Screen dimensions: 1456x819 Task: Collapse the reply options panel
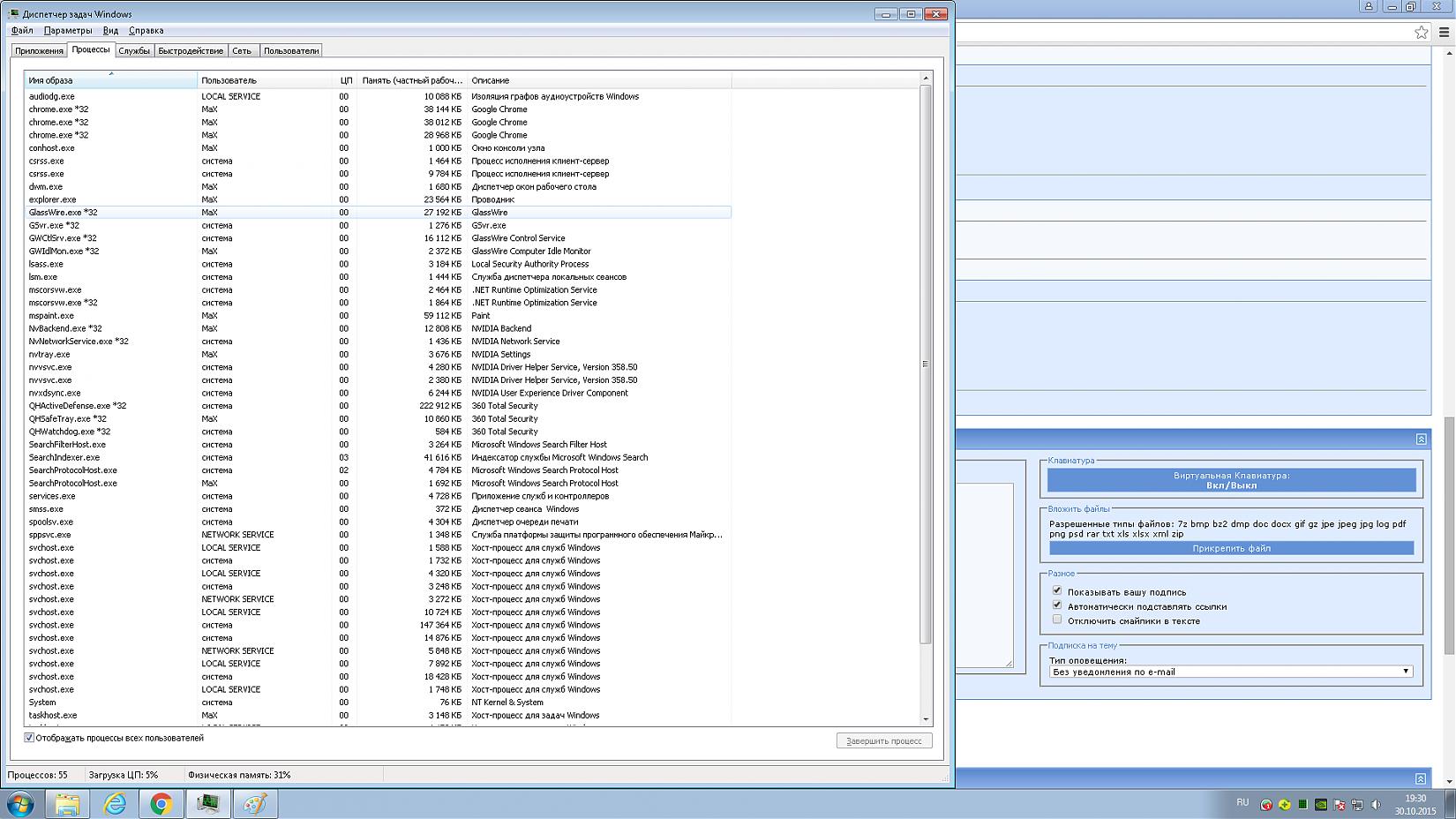pos(1421,439)
